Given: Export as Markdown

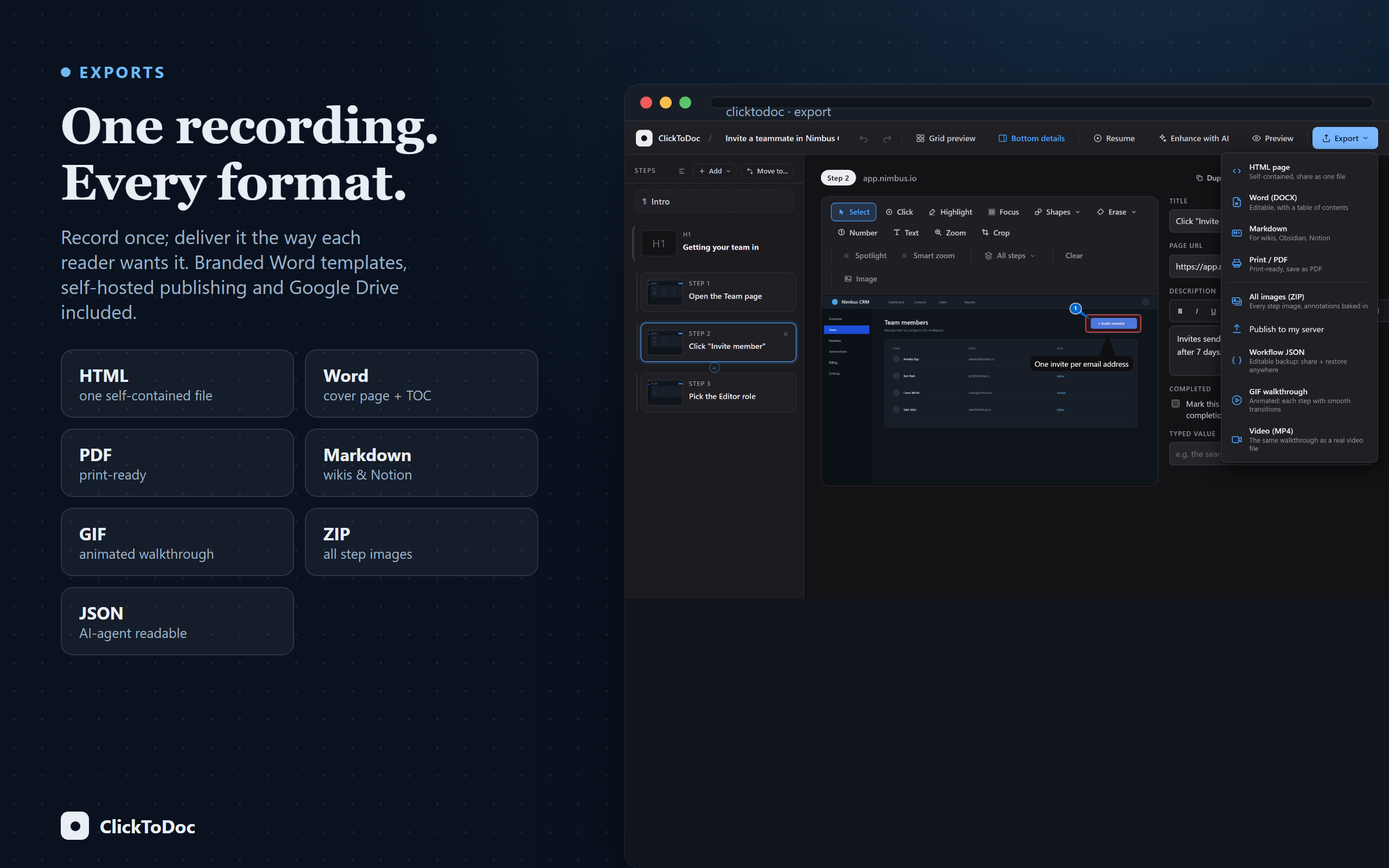Looking at the screenshot, I should (1299, 233).
